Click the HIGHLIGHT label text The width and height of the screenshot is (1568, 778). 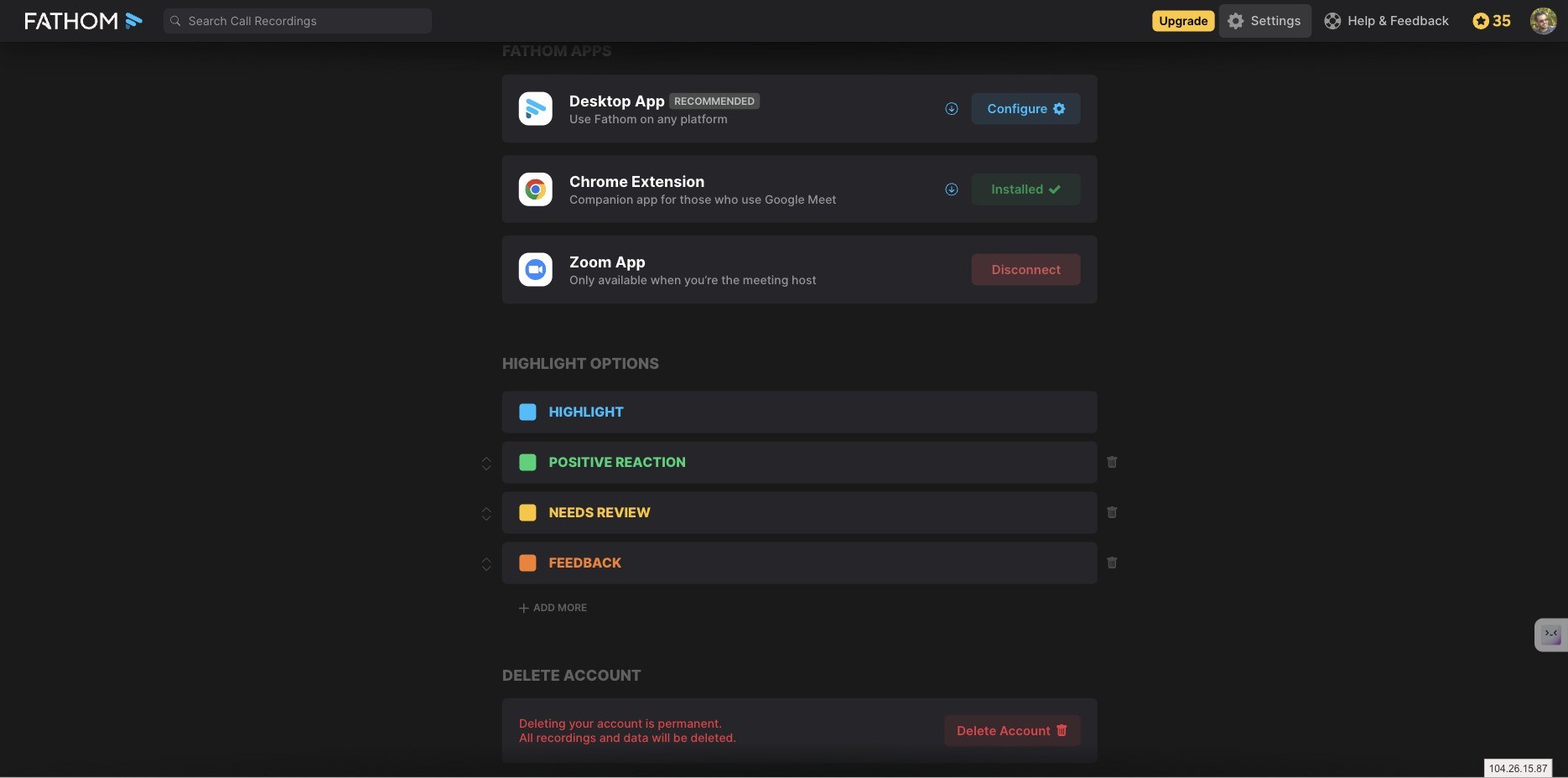(x=586, y=412)
